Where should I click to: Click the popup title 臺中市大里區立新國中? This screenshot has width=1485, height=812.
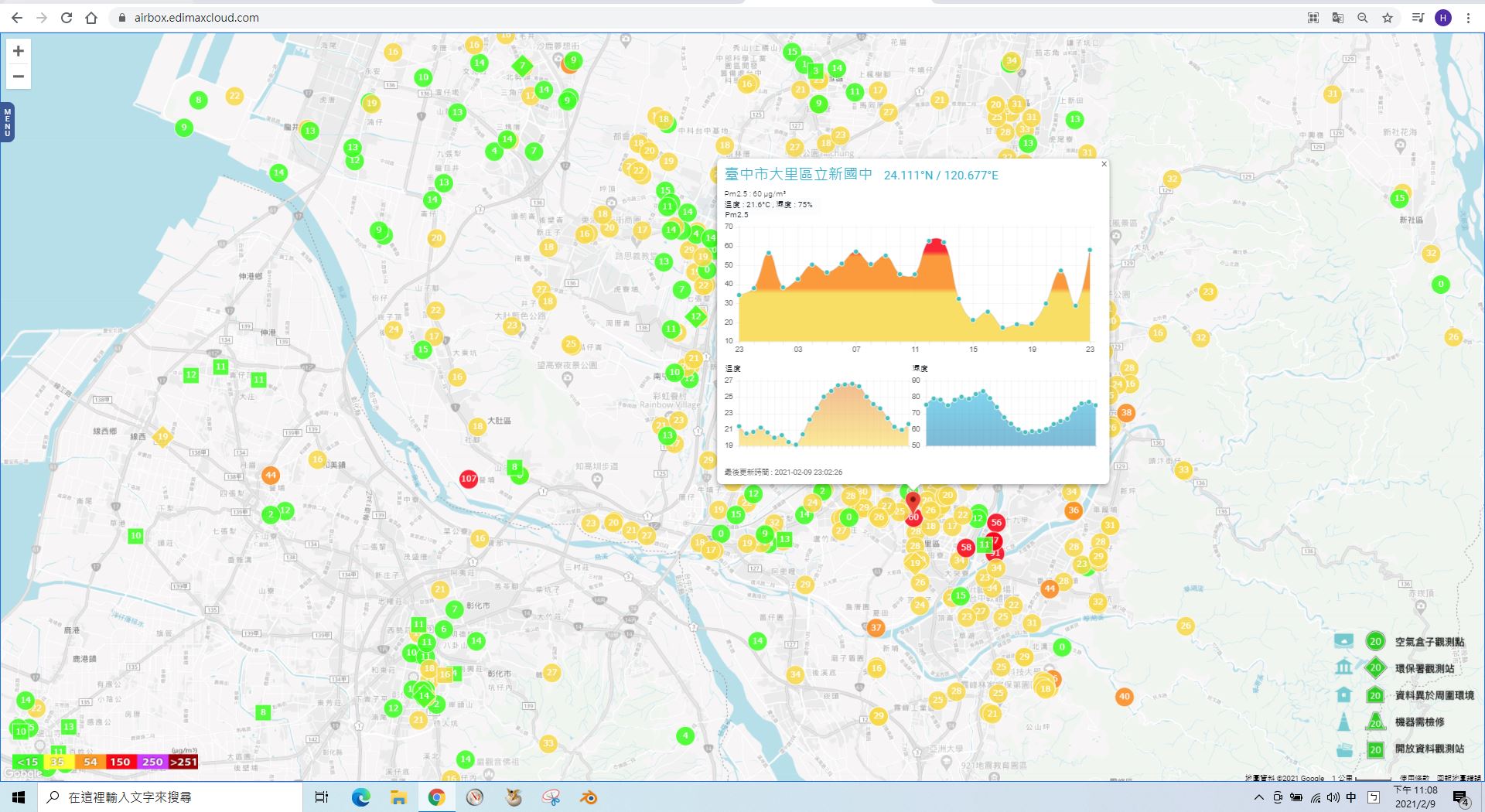click(798, 175)
